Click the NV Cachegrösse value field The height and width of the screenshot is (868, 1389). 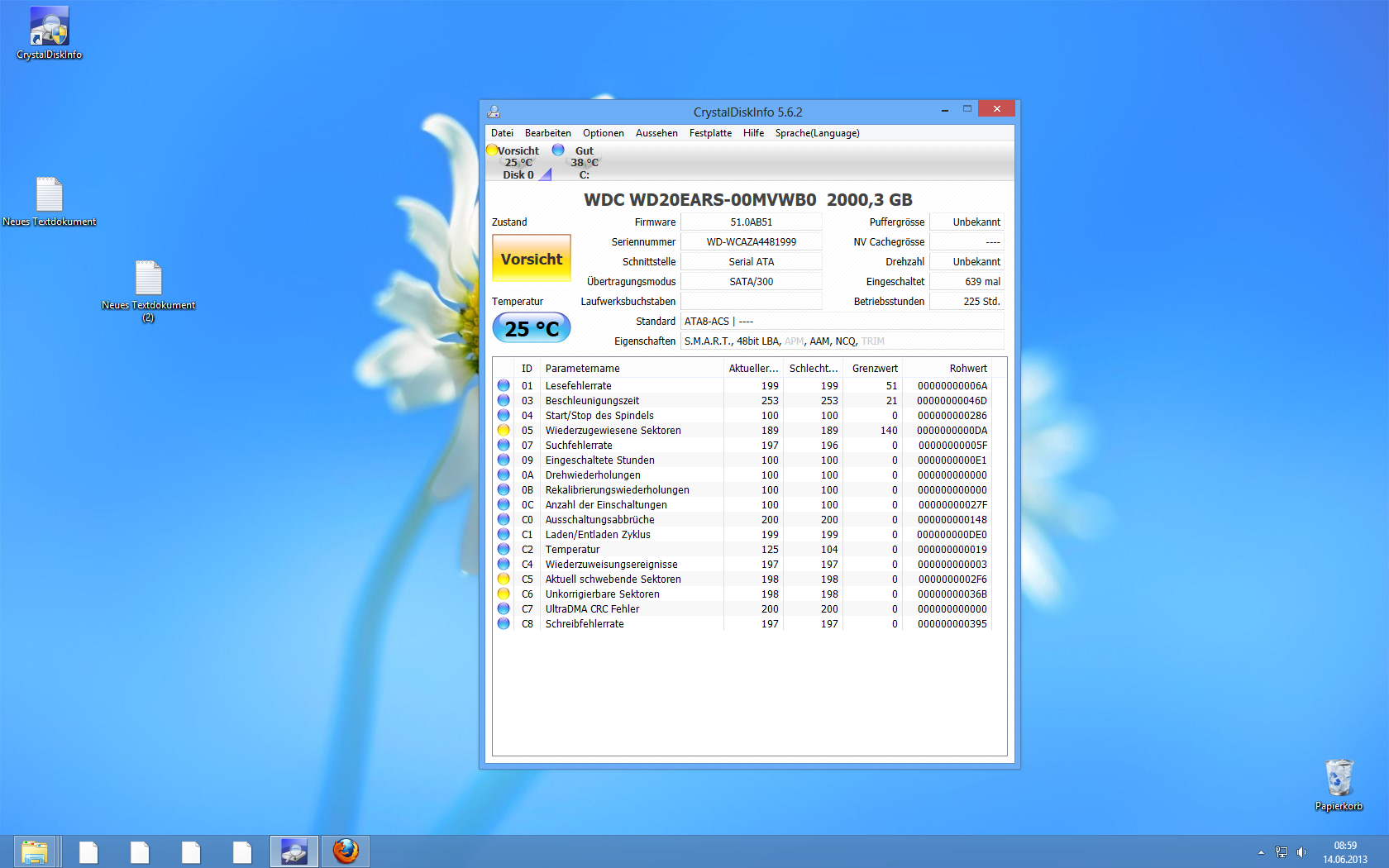tap(967, 242)
